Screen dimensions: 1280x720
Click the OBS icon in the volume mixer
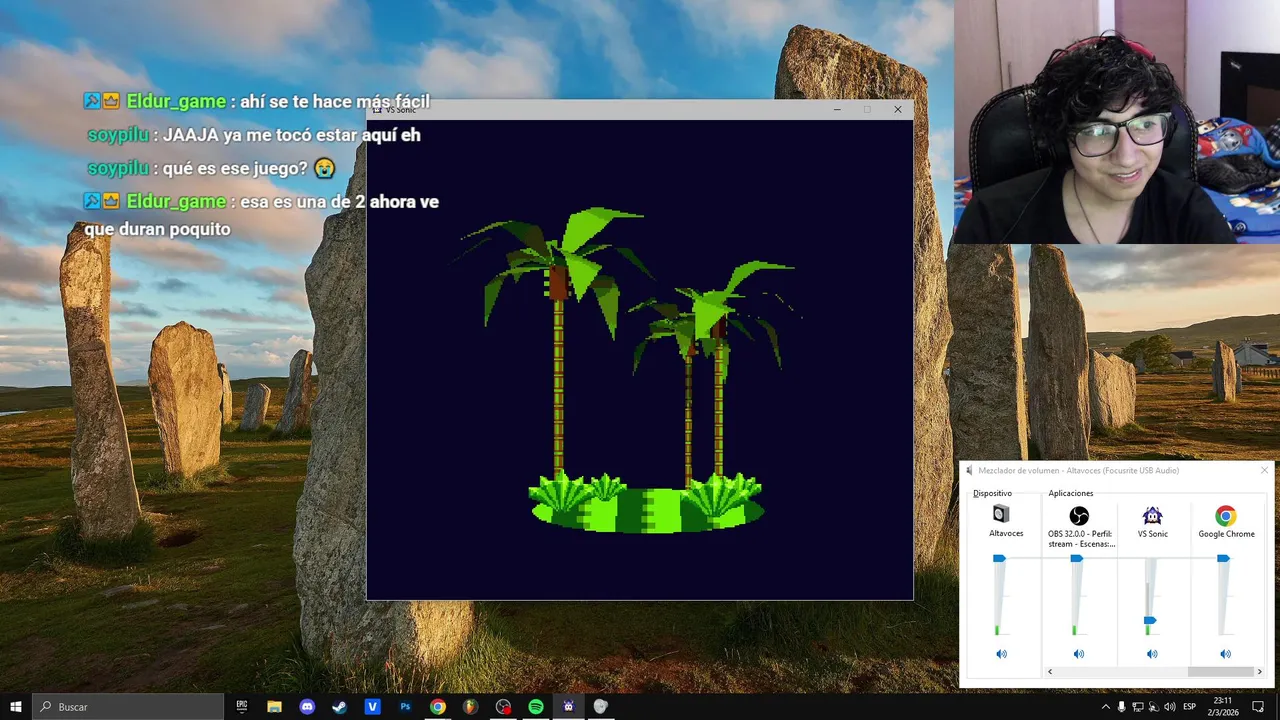(1079, 515)
